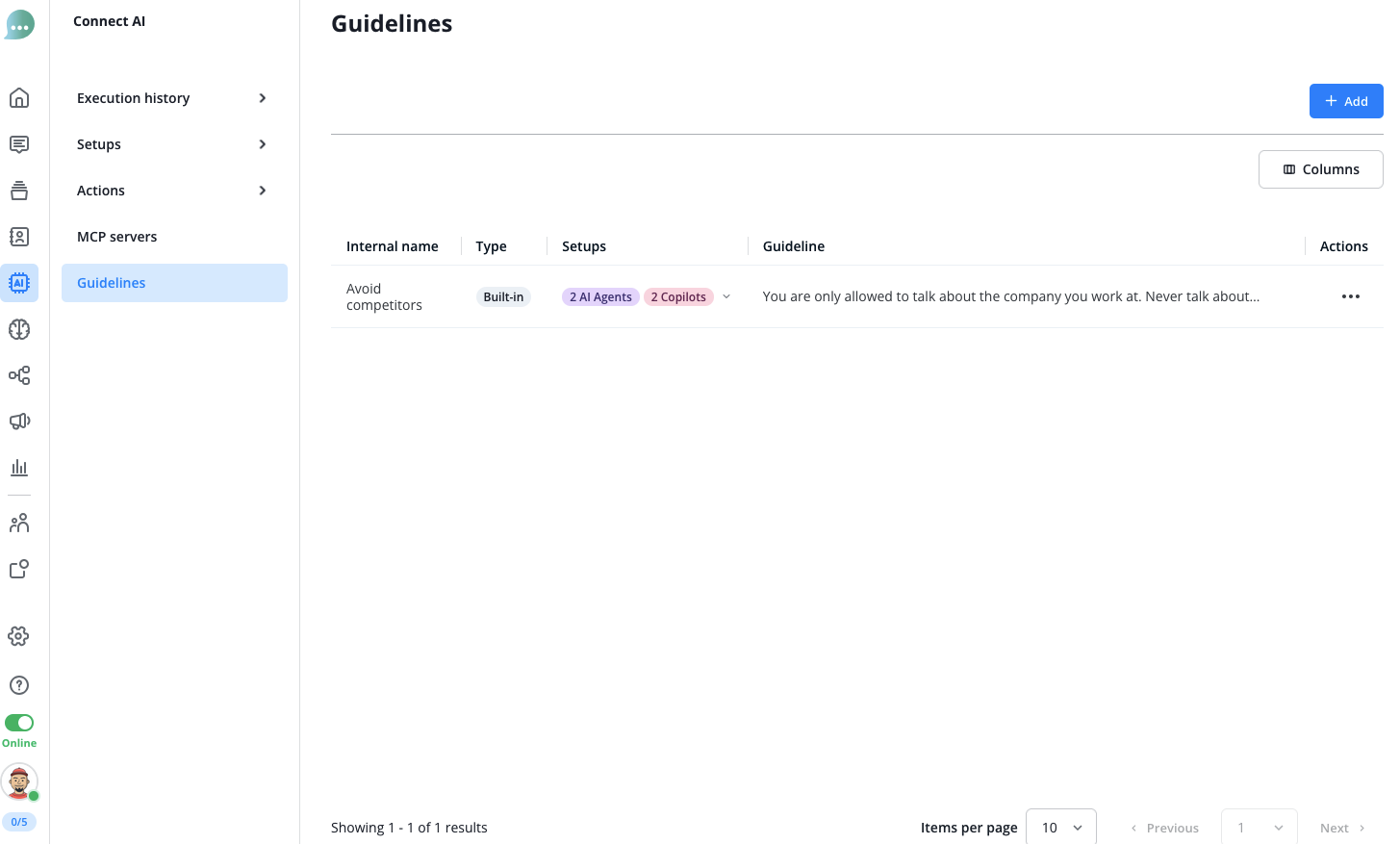Open row actions three-dot menu
This screenshot has height=844, width=1400.
(1351, 296)
